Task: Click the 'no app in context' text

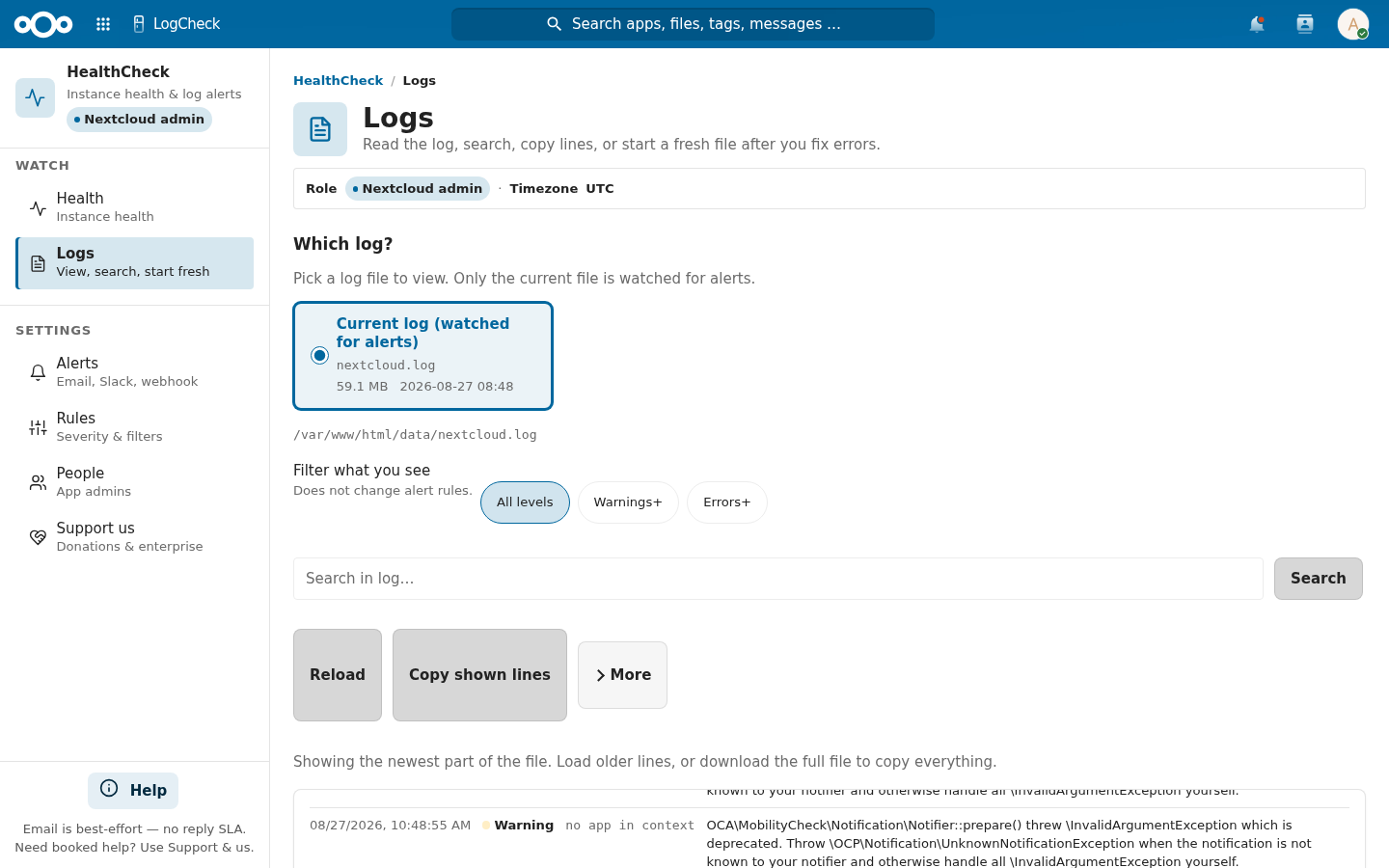Action: tap(630, 826)
